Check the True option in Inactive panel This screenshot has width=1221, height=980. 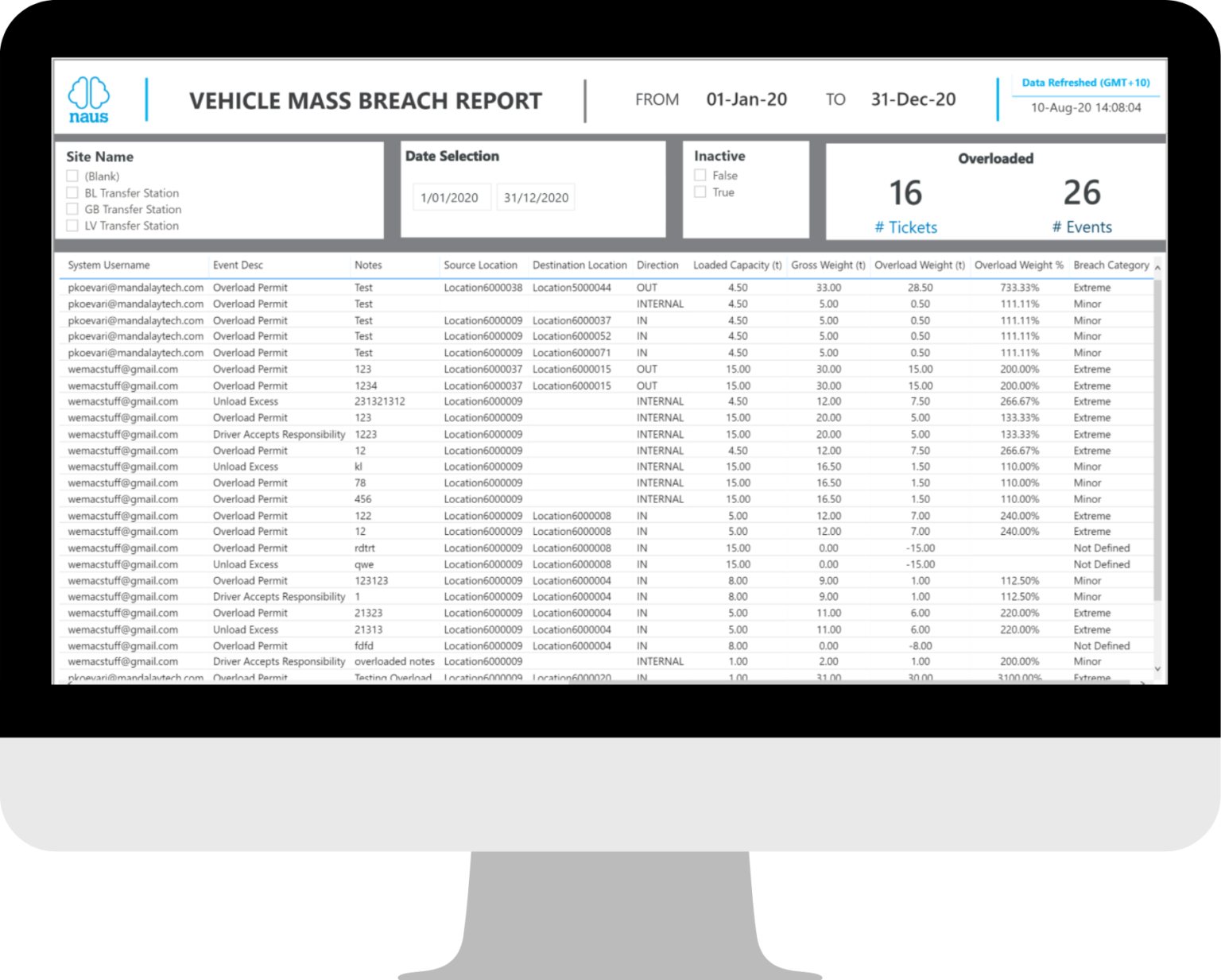[x=700, y=192]
